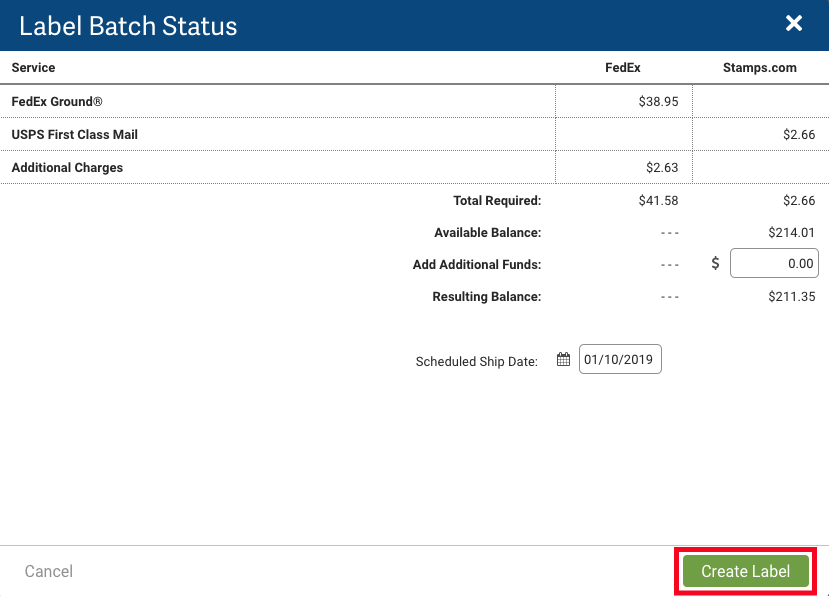The image size is (829, 596).
Task: Select the Stamps.com column header
Action: [759, 68]
